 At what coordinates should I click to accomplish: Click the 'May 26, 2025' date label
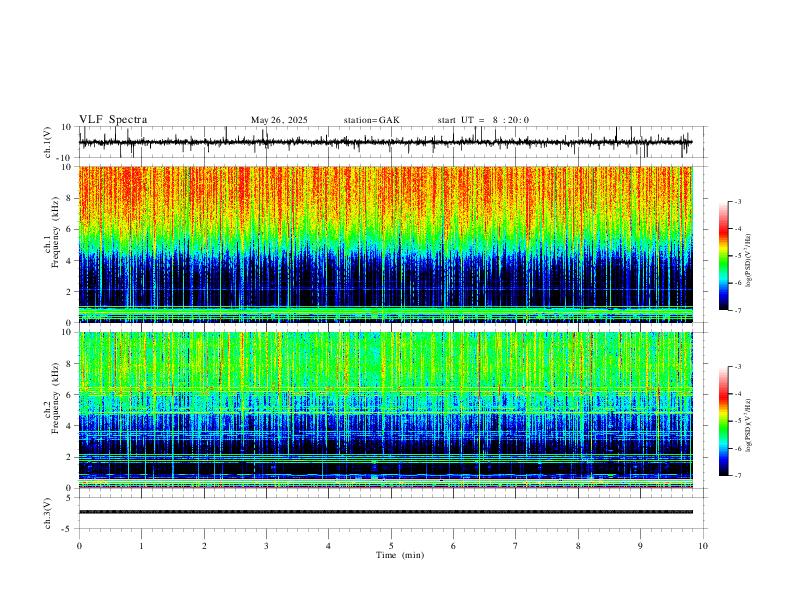click(279, 120)
